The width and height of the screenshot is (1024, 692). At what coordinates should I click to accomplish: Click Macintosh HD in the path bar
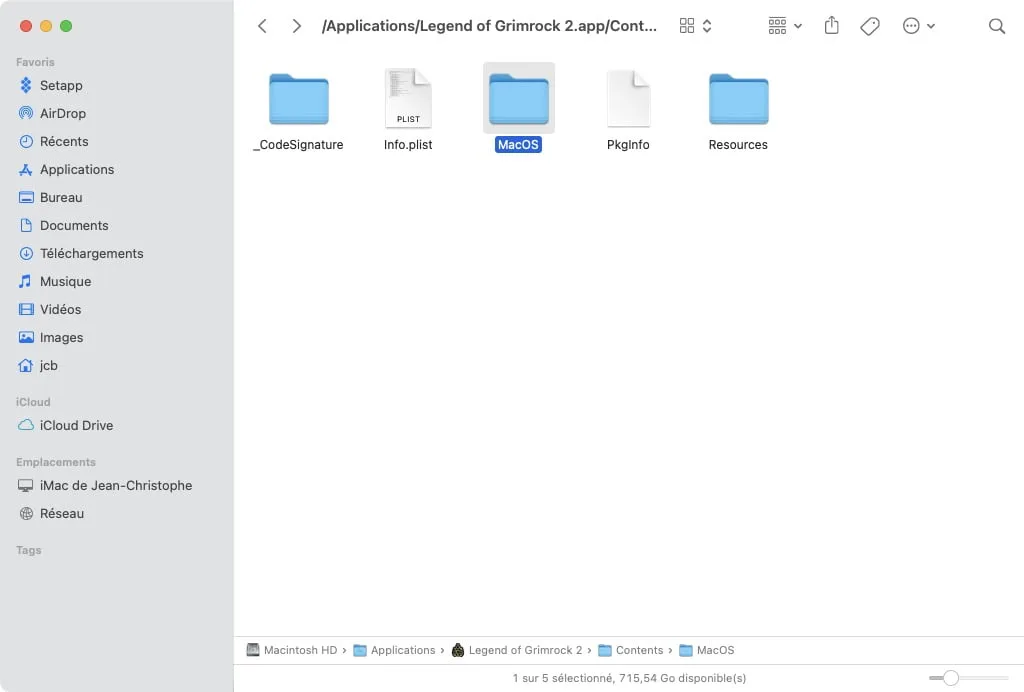click(292, 650)
